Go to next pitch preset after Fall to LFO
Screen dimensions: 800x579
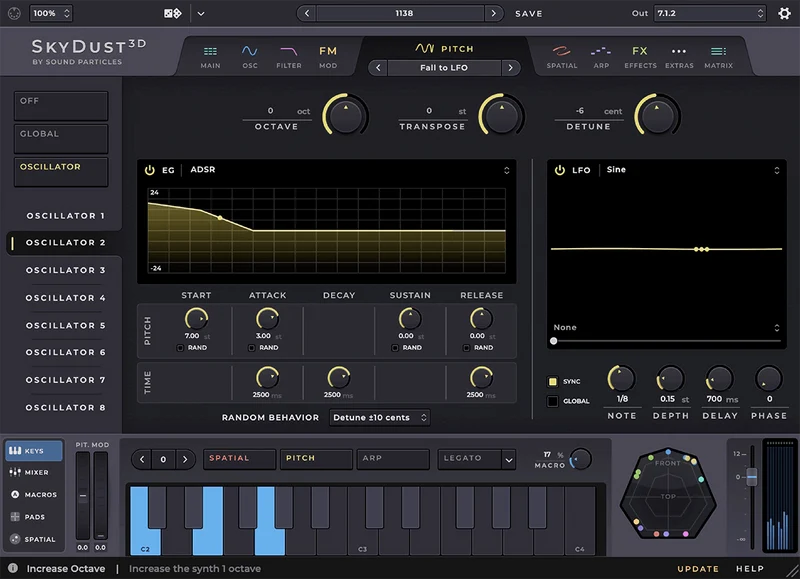[510, 67]
